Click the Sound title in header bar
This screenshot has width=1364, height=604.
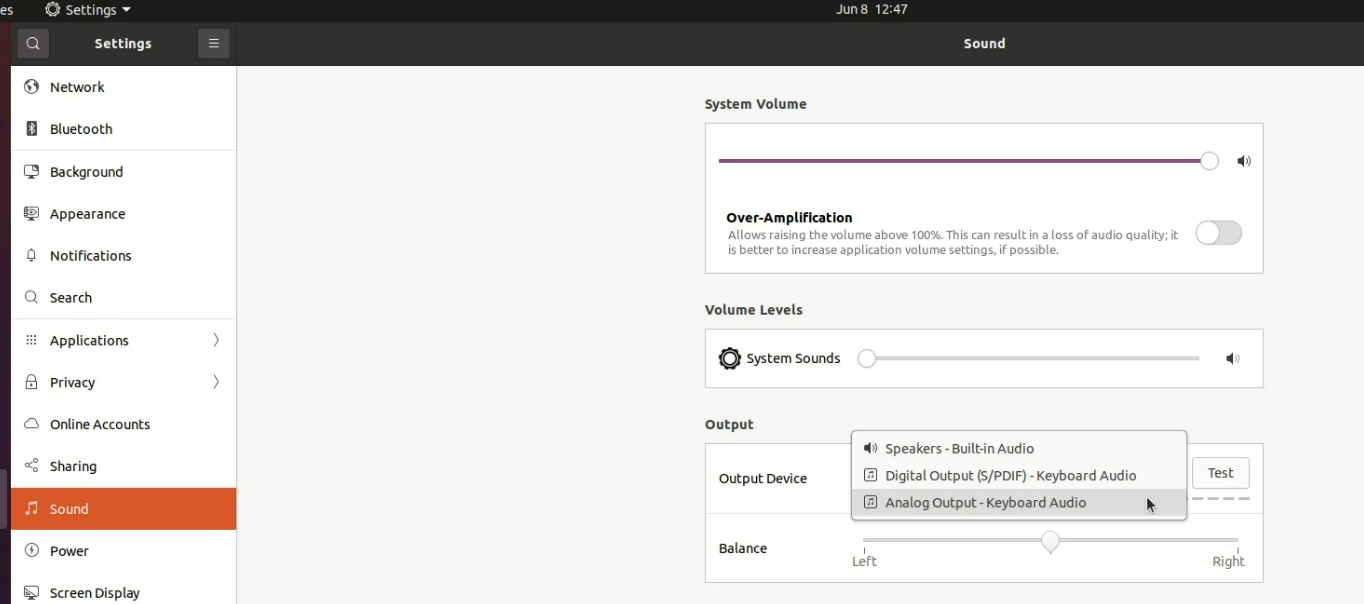click(x=984, y=44)
